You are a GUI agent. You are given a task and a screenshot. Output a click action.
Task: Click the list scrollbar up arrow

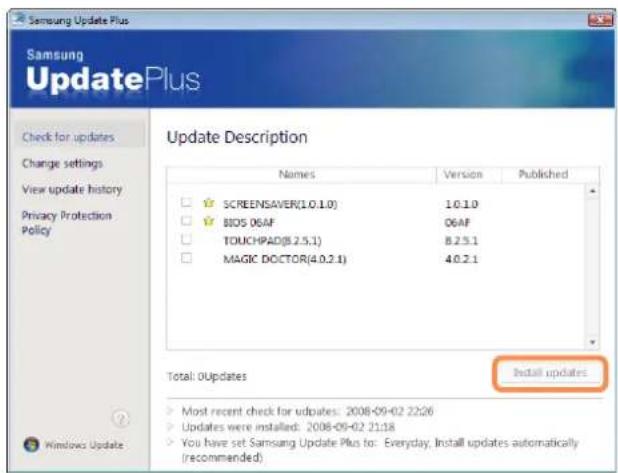[x=592, y=192]
